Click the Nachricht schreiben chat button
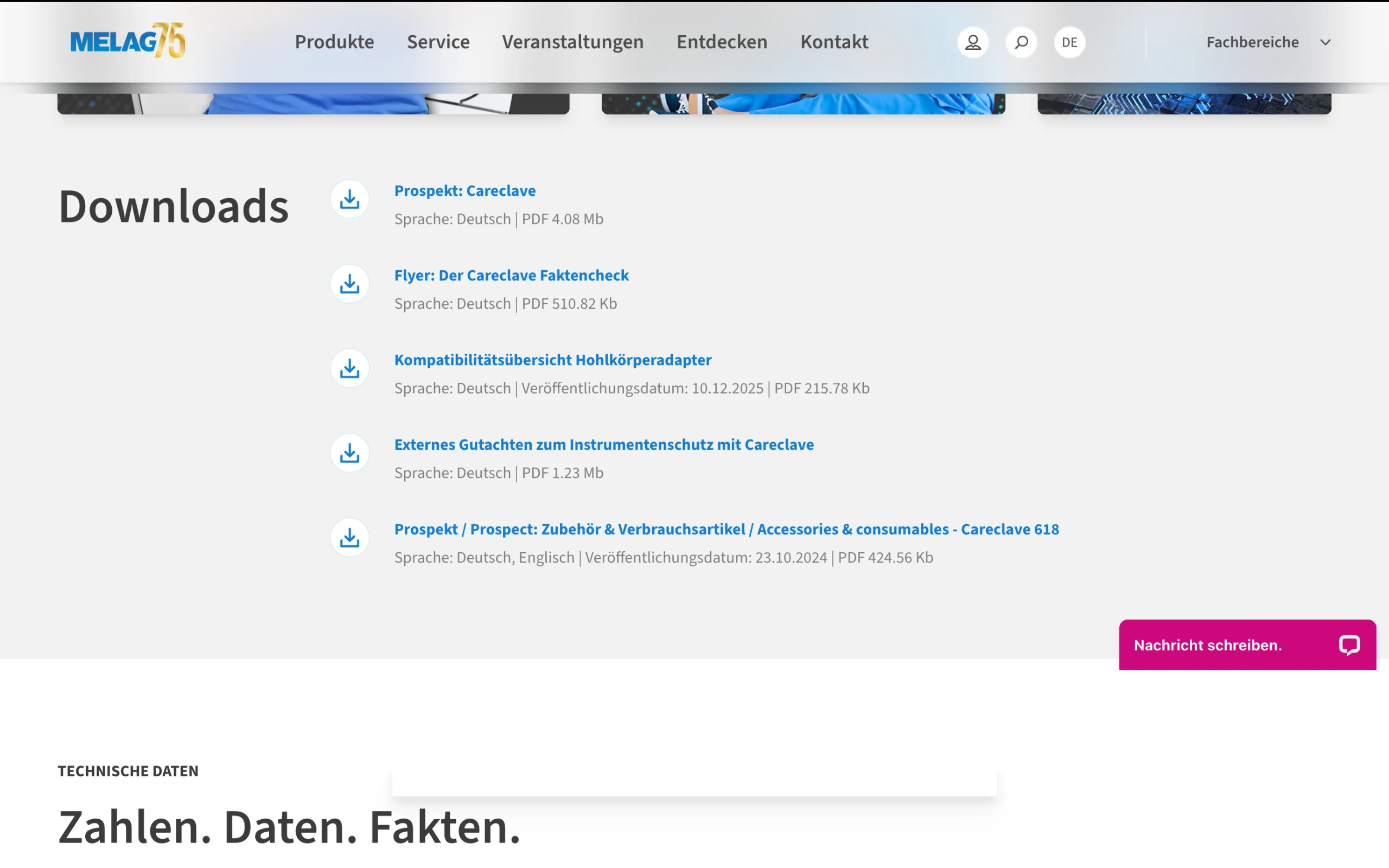The height and width of the screenshot is (868, 1389). pos(1247,644)
